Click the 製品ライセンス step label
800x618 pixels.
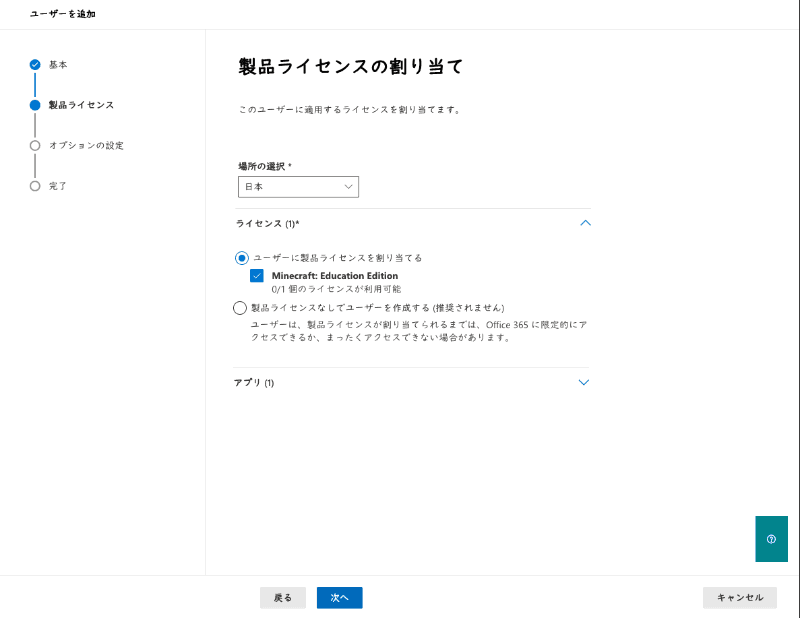81,105
